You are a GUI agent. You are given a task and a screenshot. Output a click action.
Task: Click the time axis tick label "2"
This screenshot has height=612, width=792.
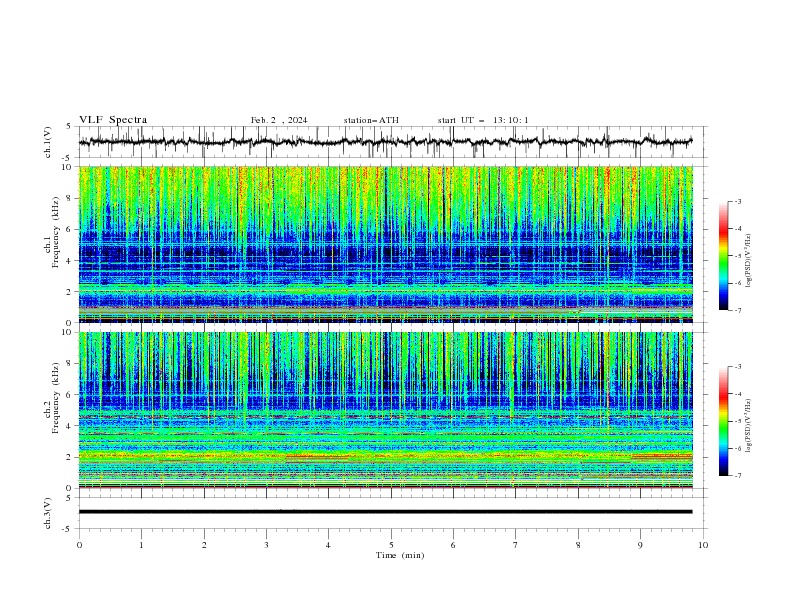pyautogui.click(x=204, y=545)
